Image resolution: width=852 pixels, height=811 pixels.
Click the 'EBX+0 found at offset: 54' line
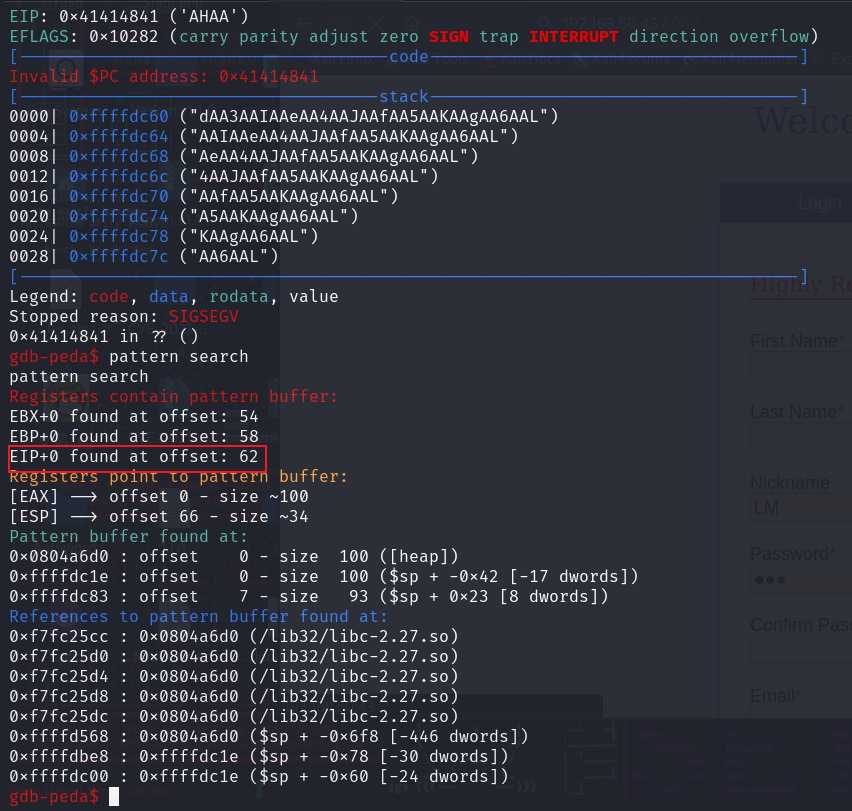(x=134, y=417)
